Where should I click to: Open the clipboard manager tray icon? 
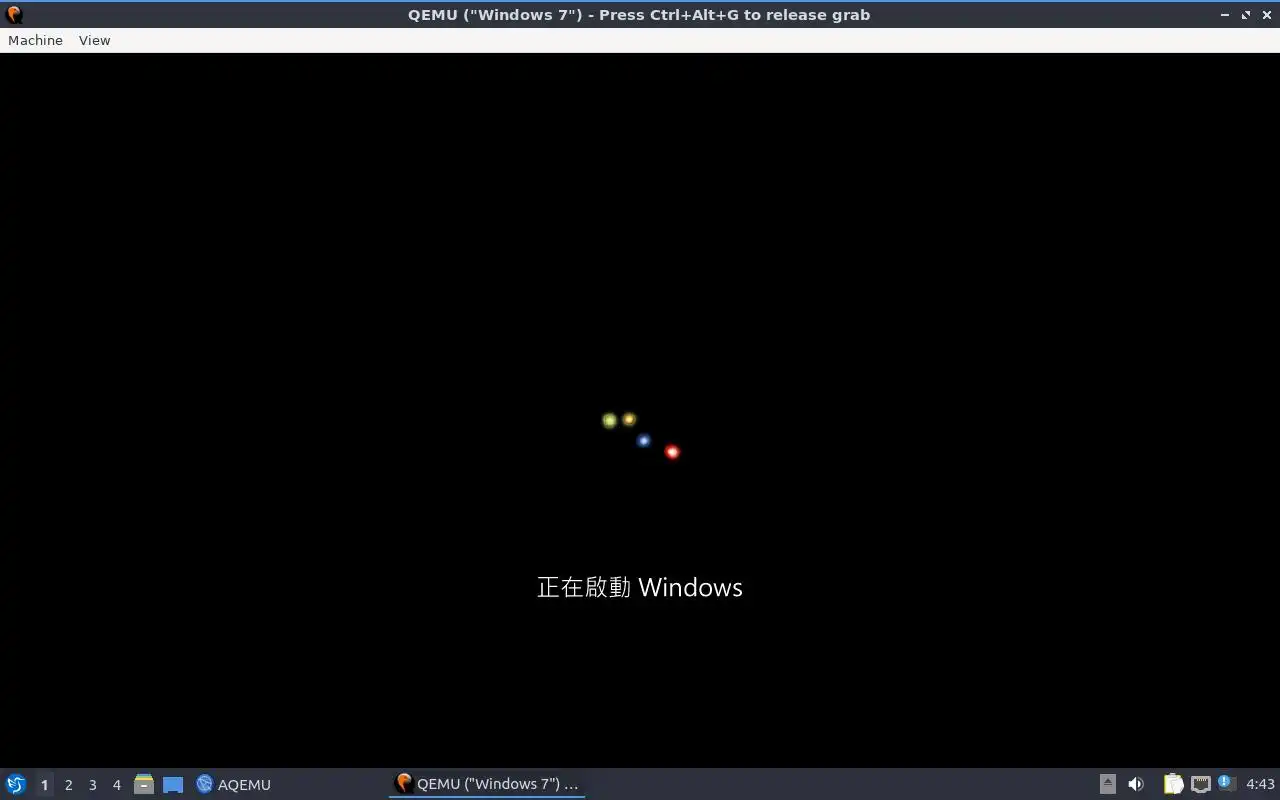tap(1173, 784)
